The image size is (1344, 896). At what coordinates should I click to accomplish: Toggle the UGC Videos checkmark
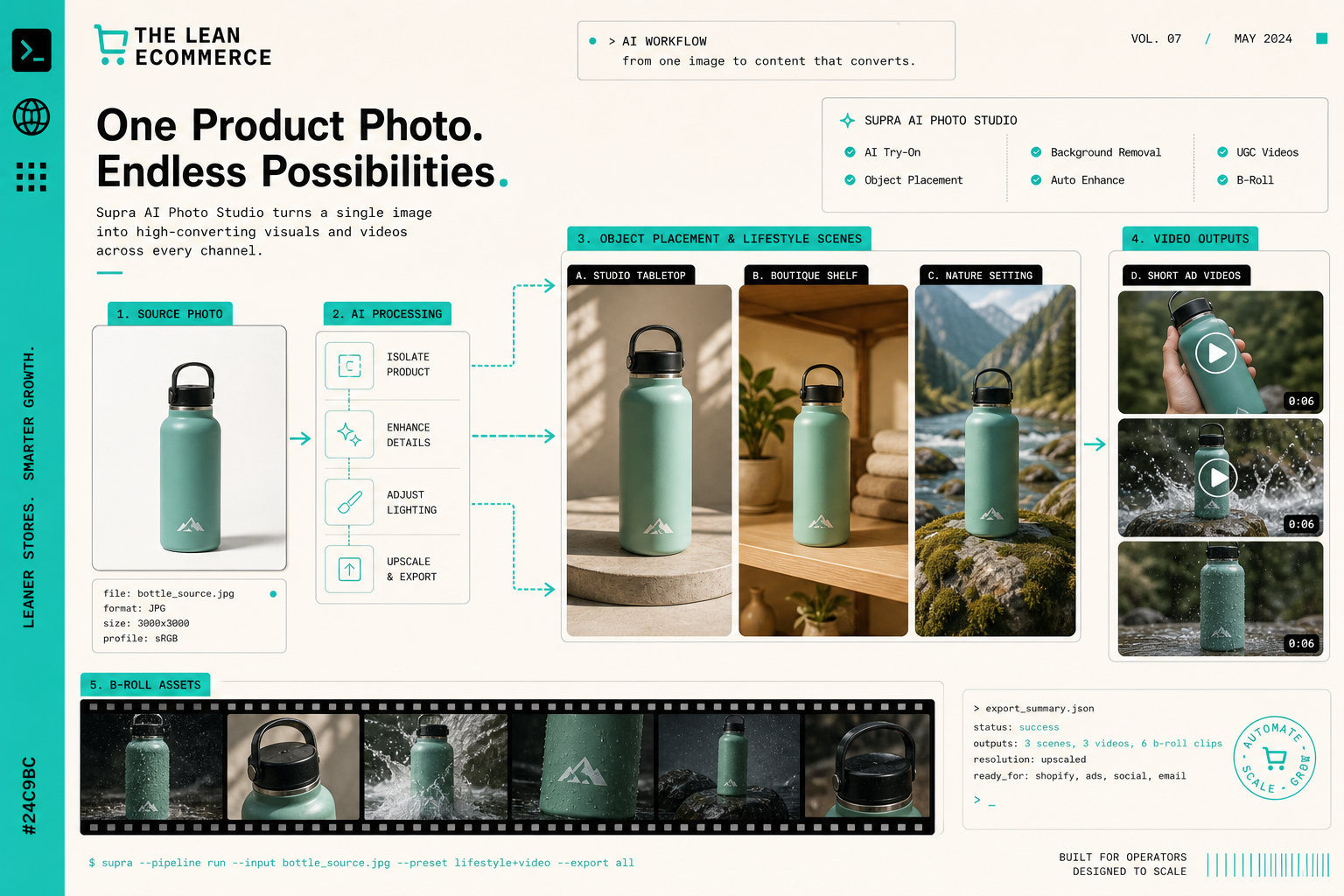coord(1222,152)
